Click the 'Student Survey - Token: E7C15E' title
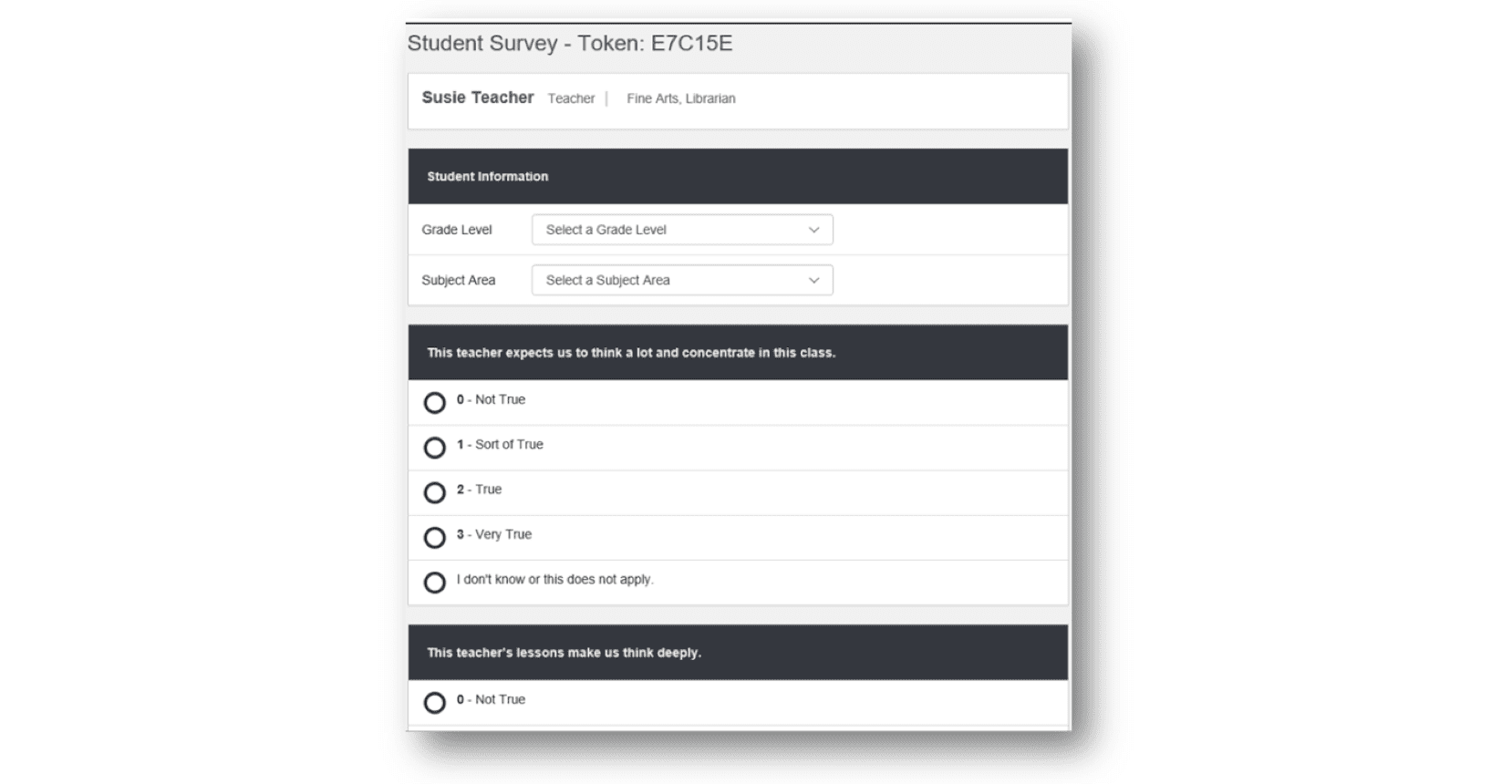 click(569, 44)
